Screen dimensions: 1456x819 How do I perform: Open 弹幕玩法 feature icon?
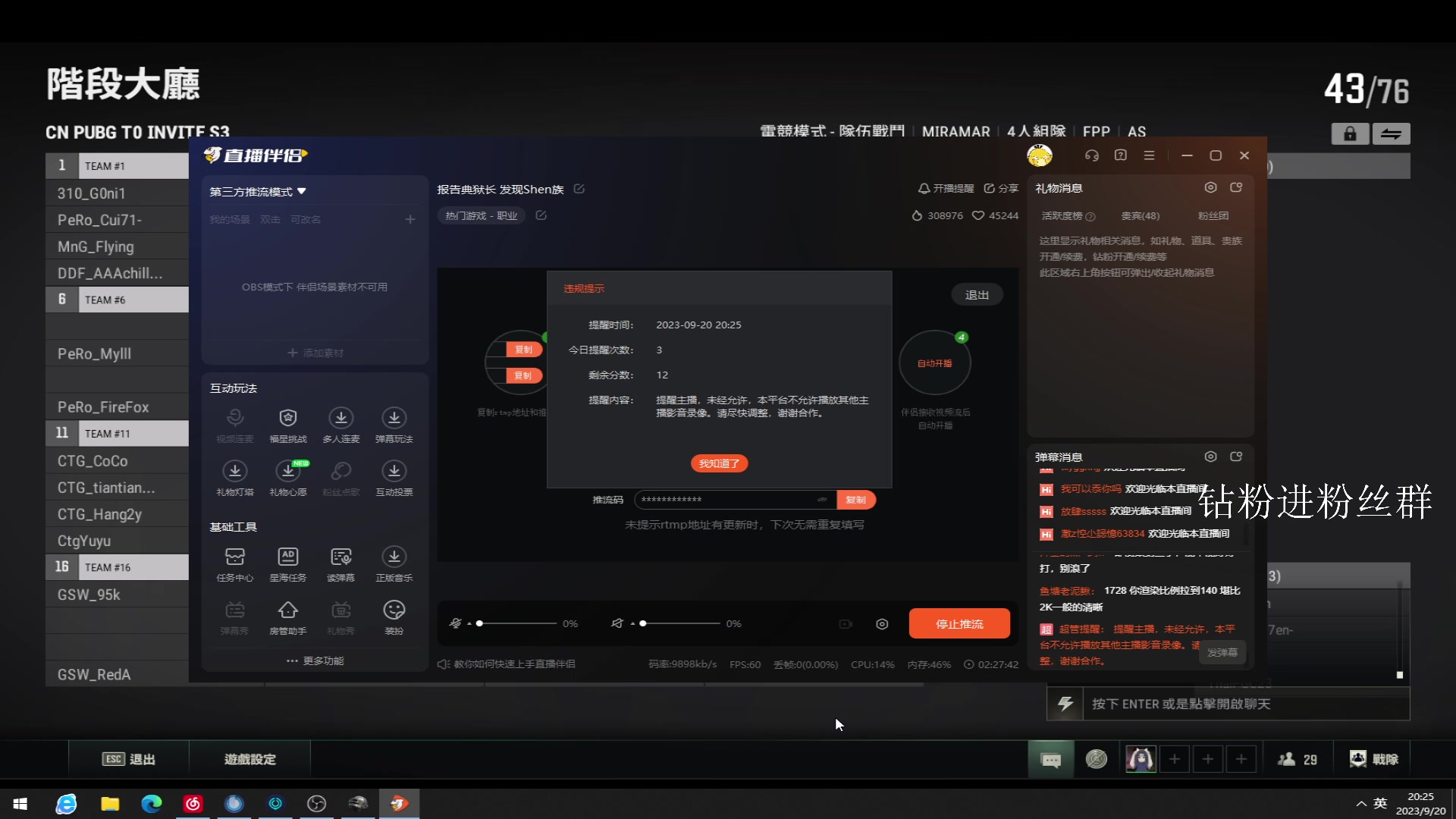394,425
